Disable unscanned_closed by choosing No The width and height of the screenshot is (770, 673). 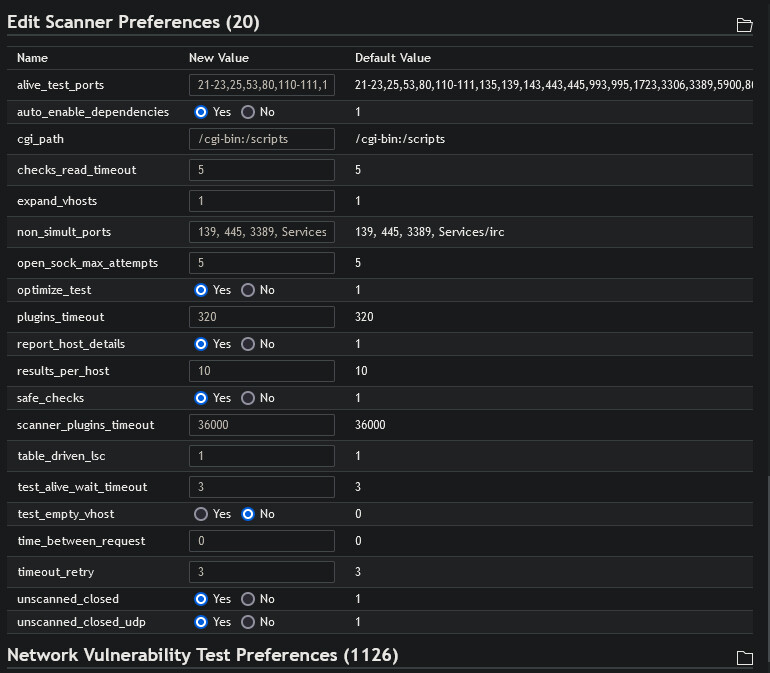click(248, 599)
